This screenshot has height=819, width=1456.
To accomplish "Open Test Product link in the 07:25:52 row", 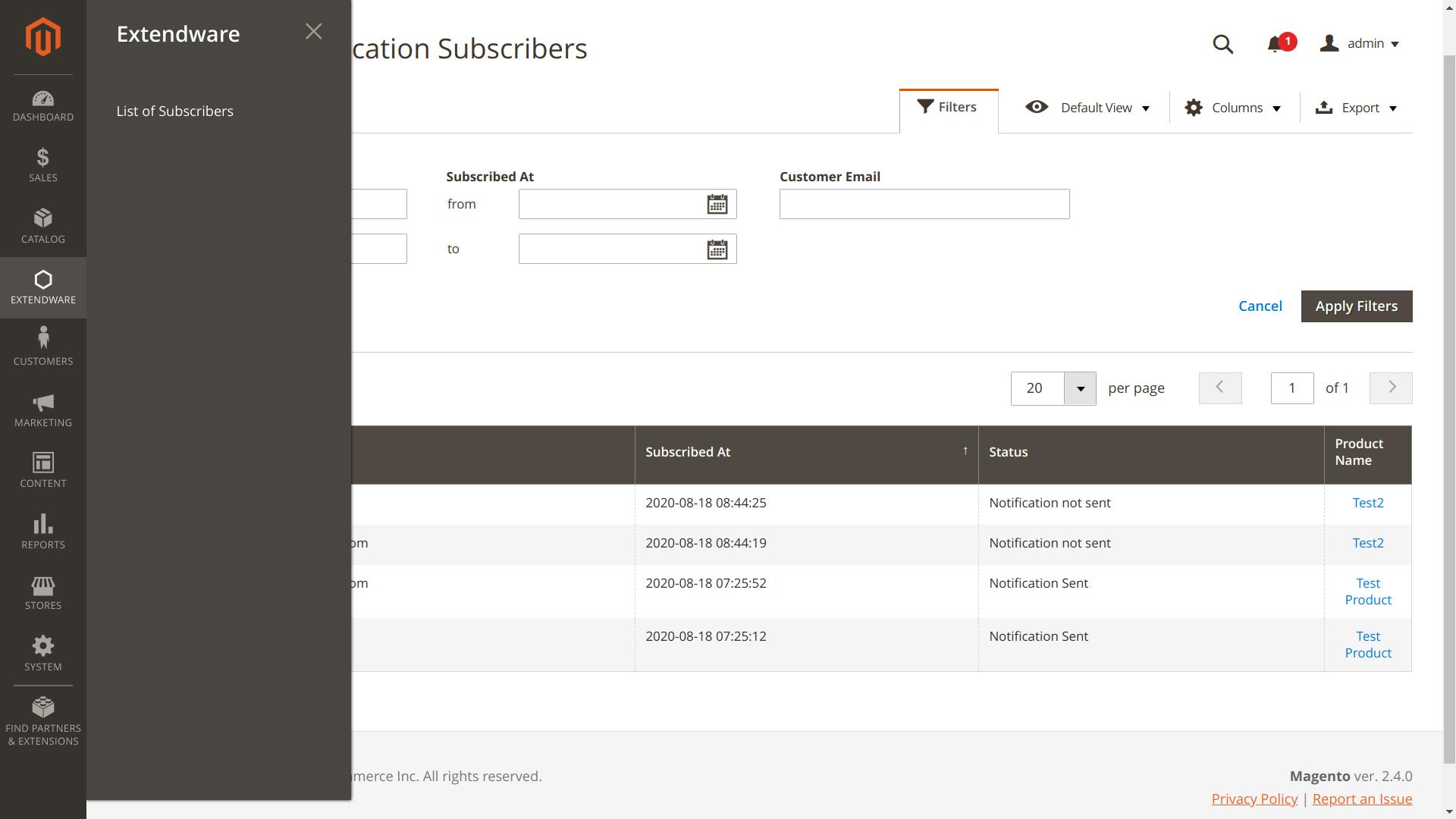I will tap(1368, 591).
